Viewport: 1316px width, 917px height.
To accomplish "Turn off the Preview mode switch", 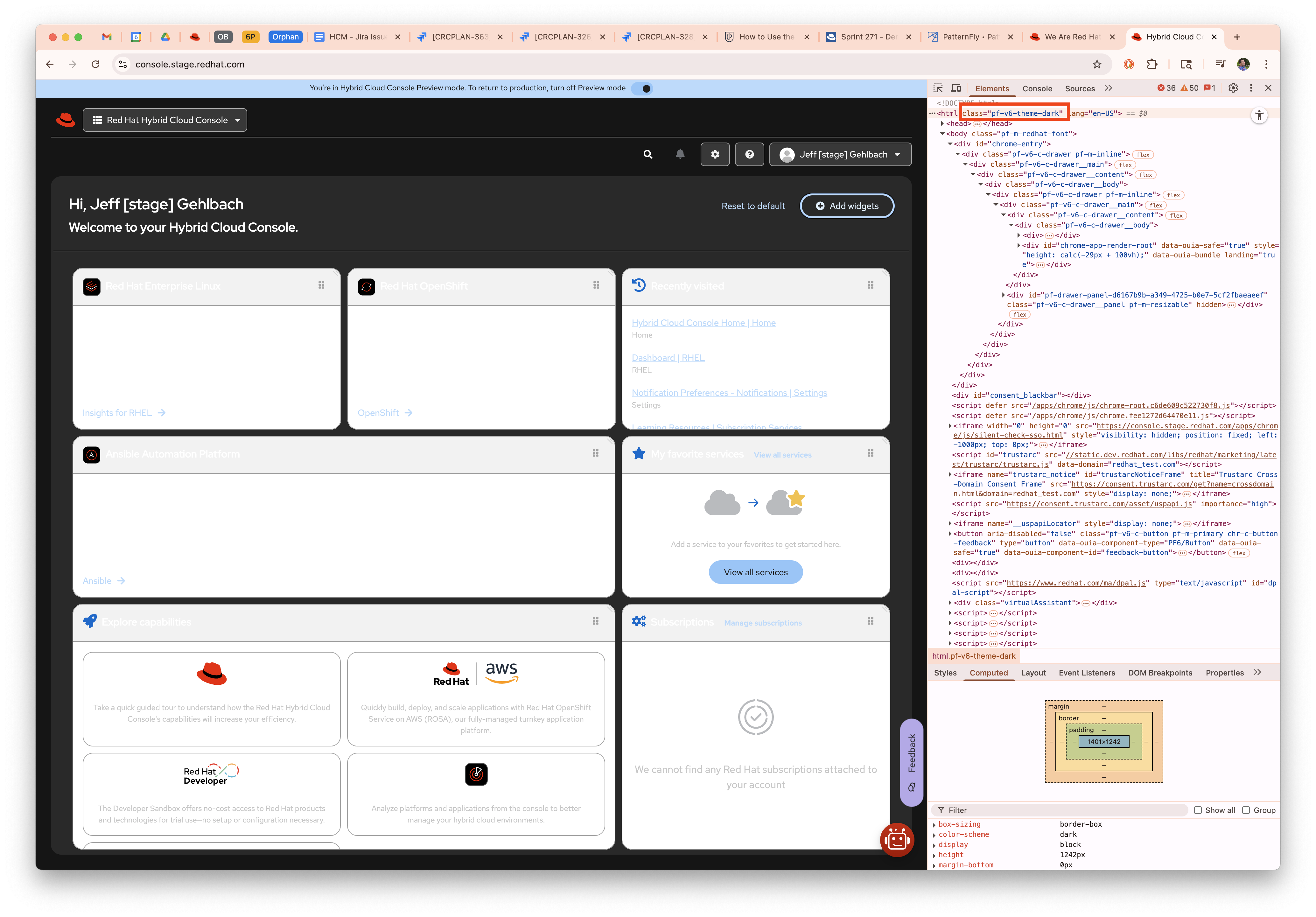I will pos(642,88).
